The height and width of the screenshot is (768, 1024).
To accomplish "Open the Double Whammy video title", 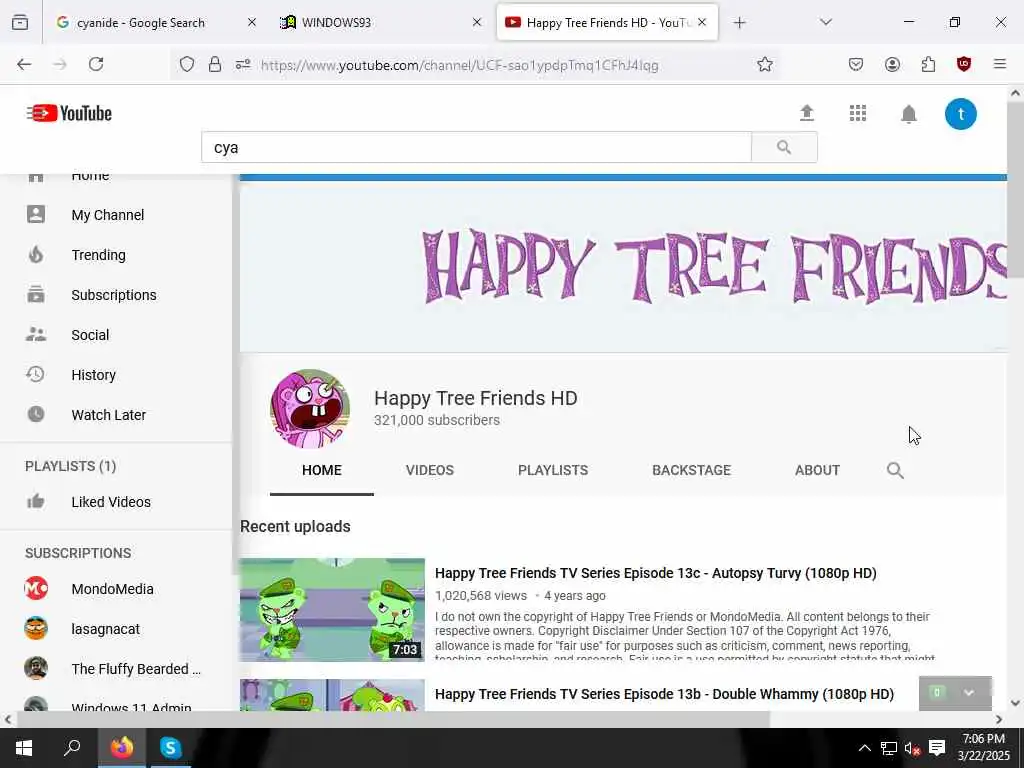I will [664, 694].
